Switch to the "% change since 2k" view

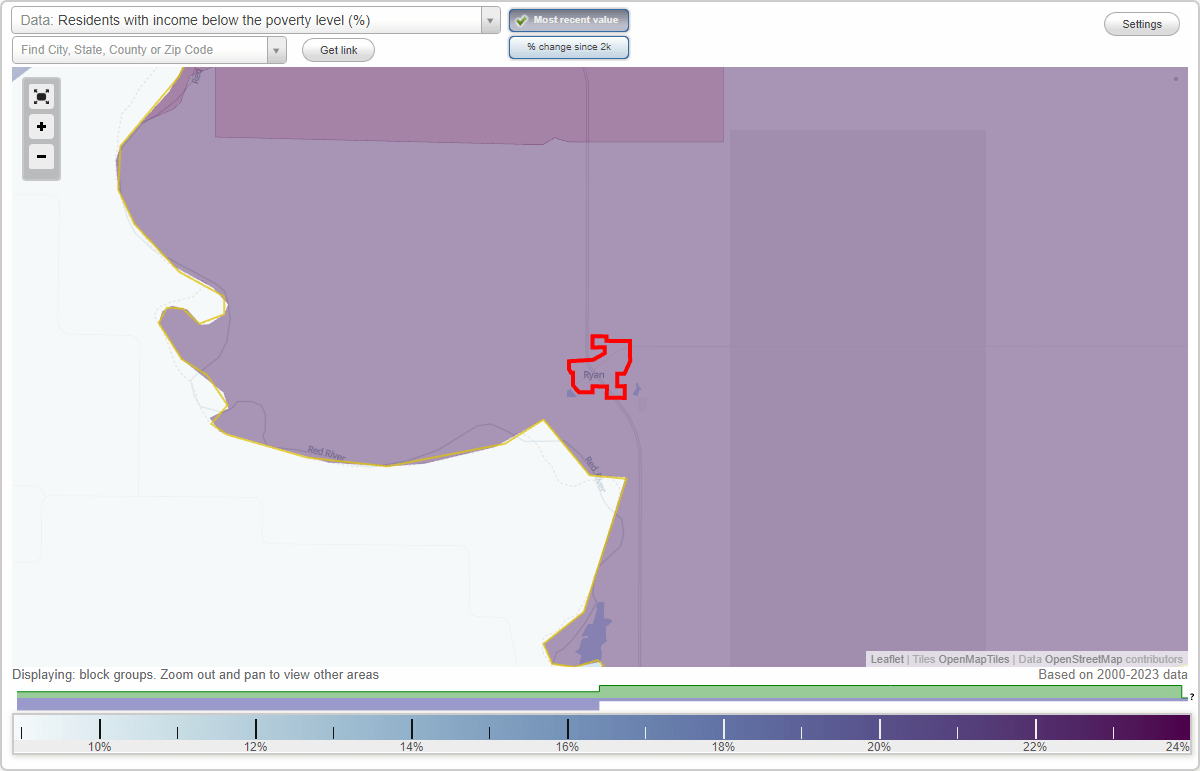click(x=568, y=46)
